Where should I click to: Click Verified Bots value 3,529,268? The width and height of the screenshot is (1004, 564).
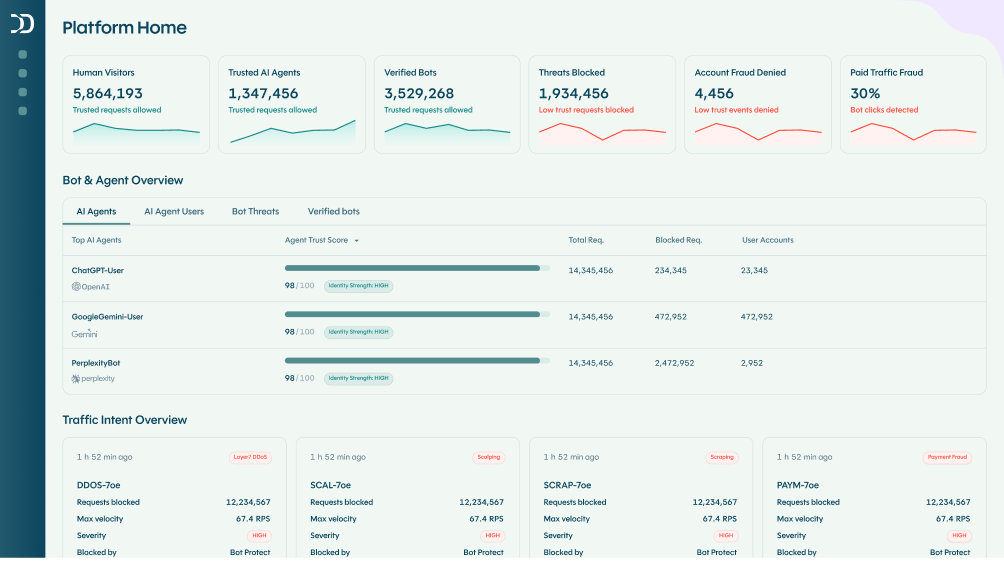pos(419,93)
